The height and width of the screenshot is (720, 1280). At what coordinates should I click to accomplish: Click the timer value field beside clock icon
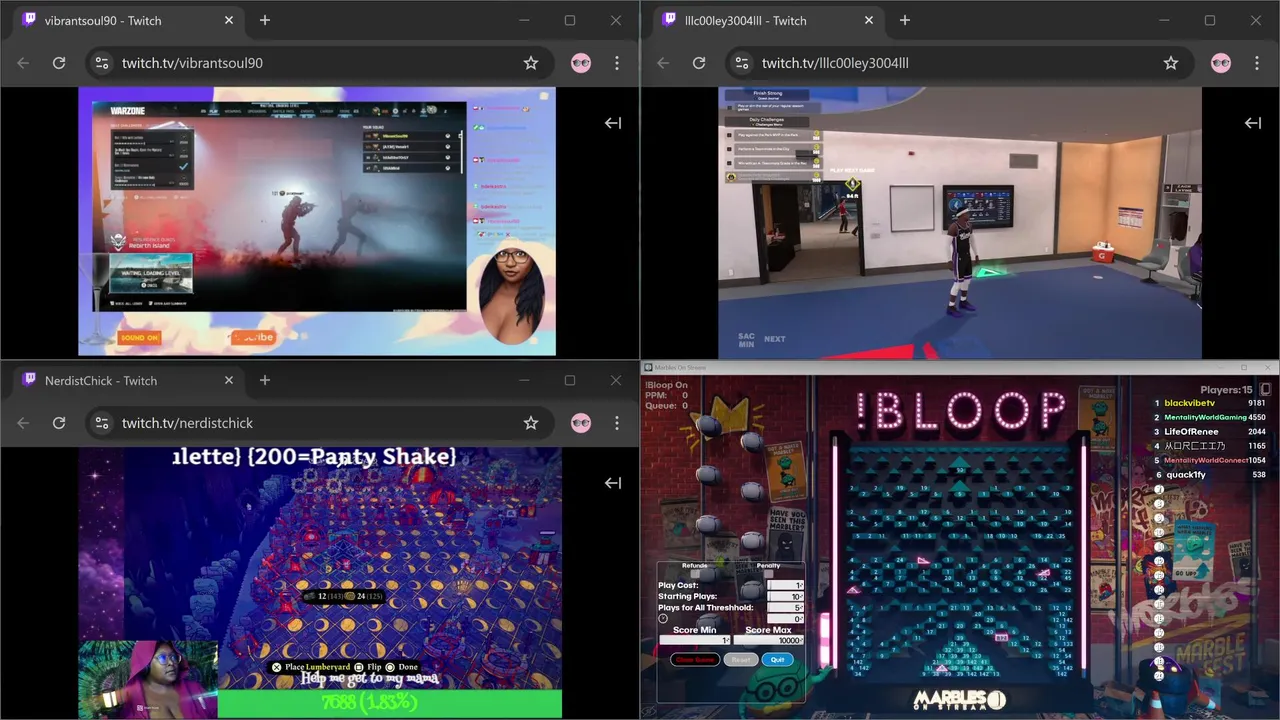click(x=785, y=619)
